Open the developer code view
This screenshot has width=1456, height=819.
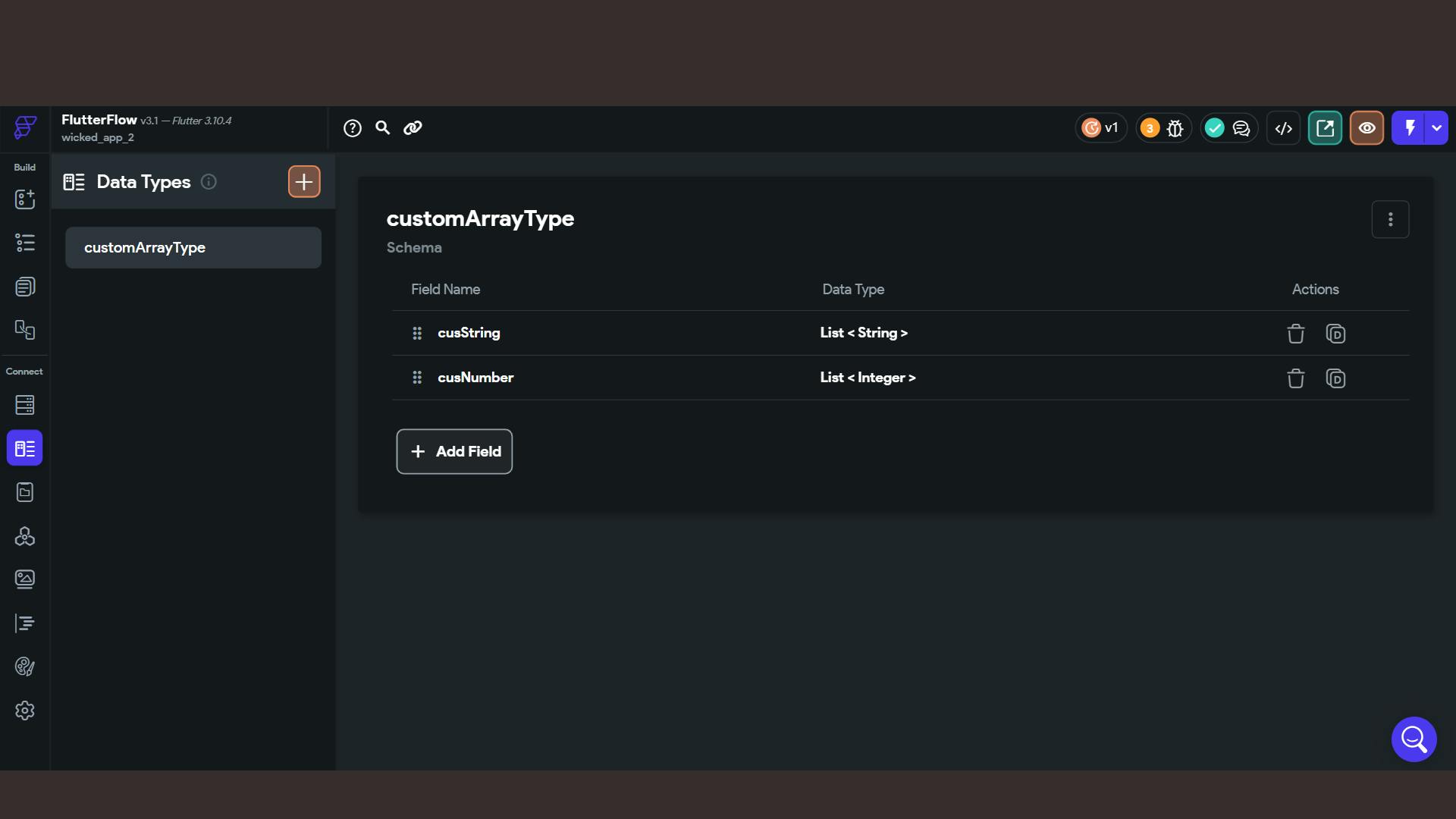tap(1283, 128)
